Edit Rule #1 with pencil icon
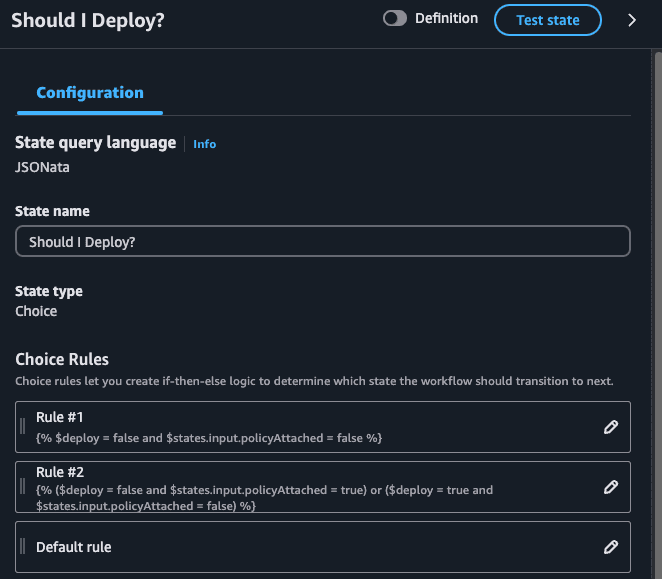The image size is (662, 579). coord(610,427)
